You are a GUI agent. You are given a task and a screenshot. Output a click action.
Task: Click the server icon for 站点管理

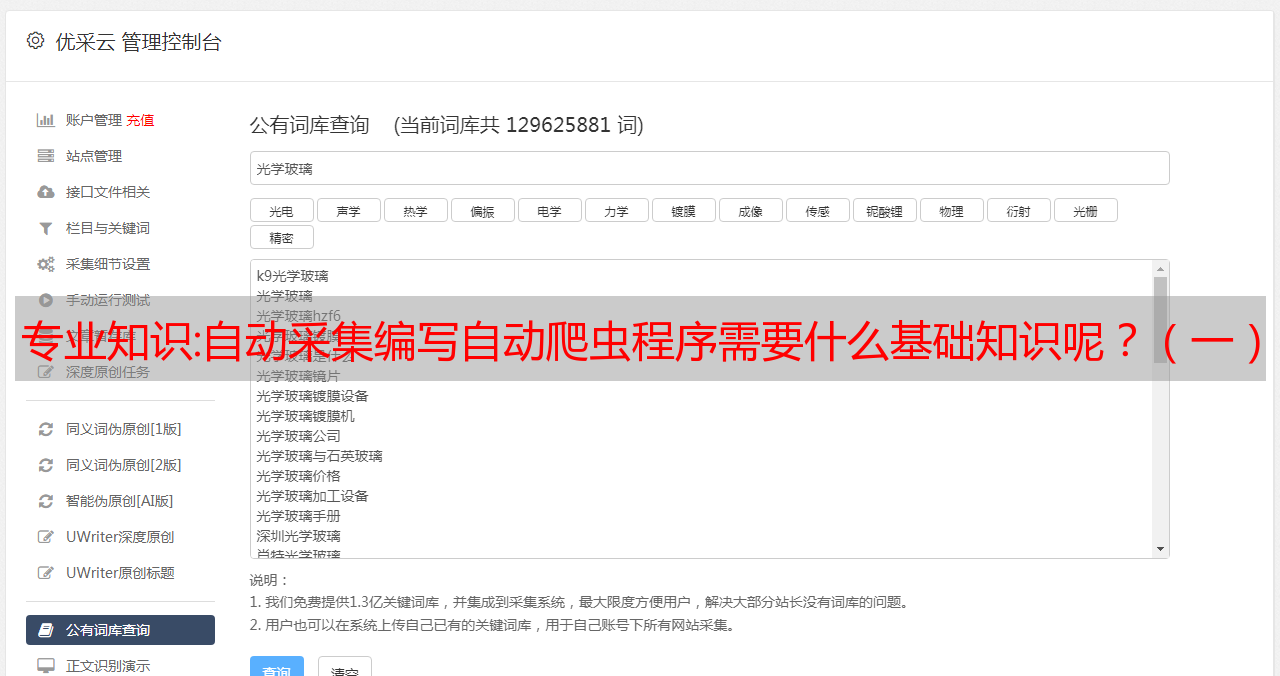point(45,156)
